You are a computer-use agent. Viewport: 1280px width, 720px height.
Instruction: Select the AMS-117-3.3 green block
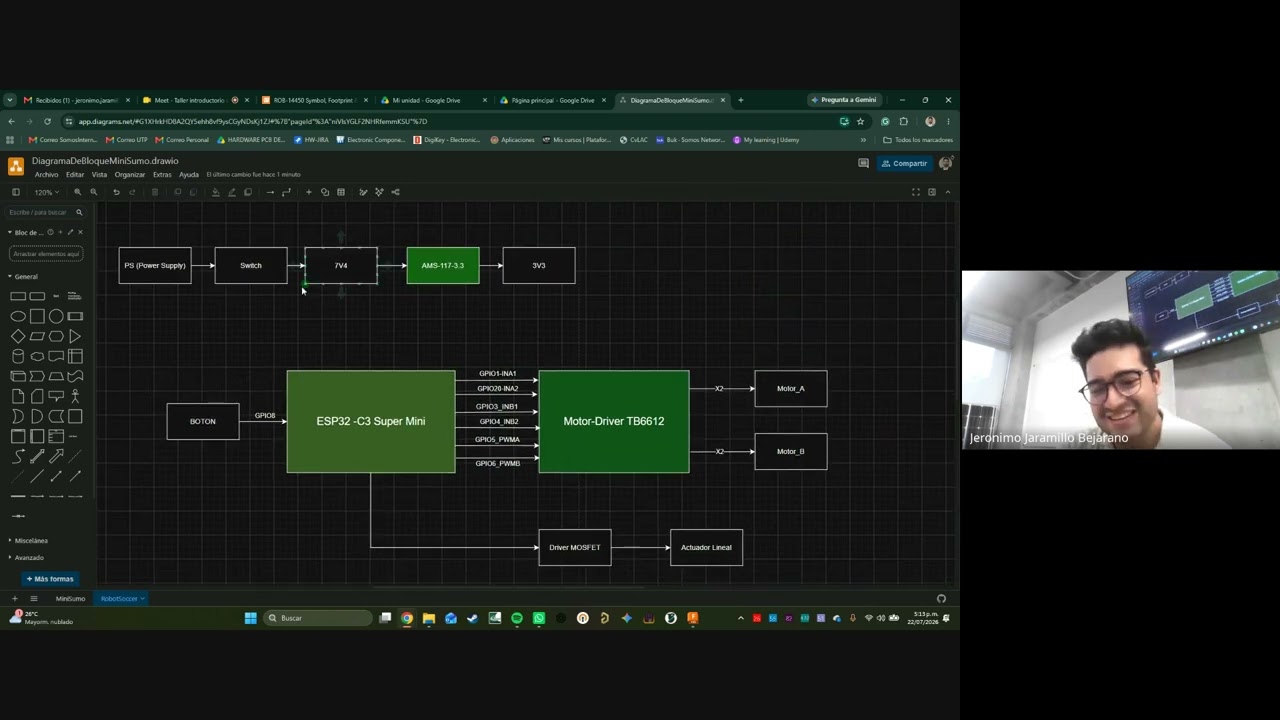pyautogui.click(x=443, y=265)
